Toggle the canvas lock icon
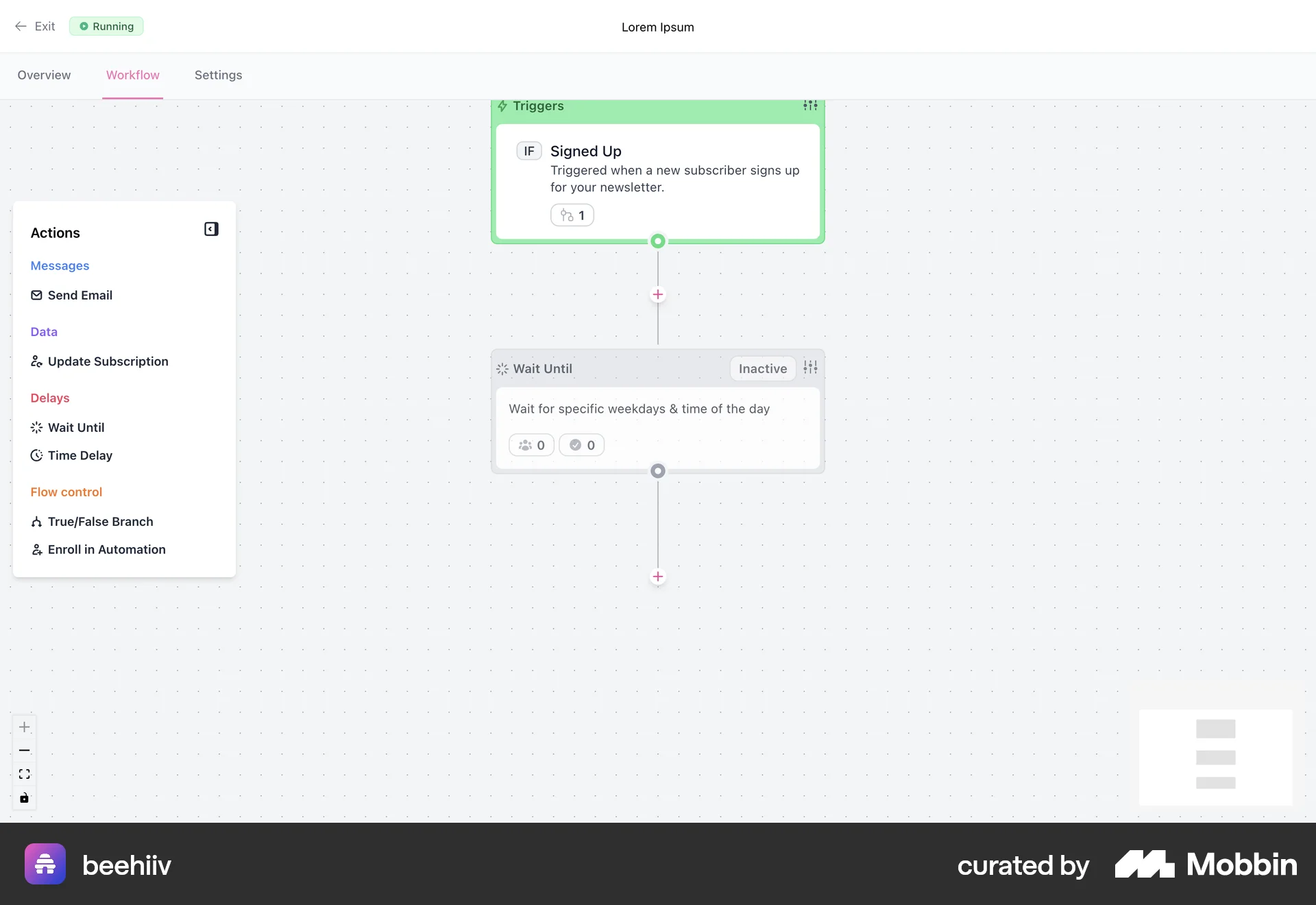Image resolution: width=1316 pixels, height=905 pixels. [x=24, y=797]
